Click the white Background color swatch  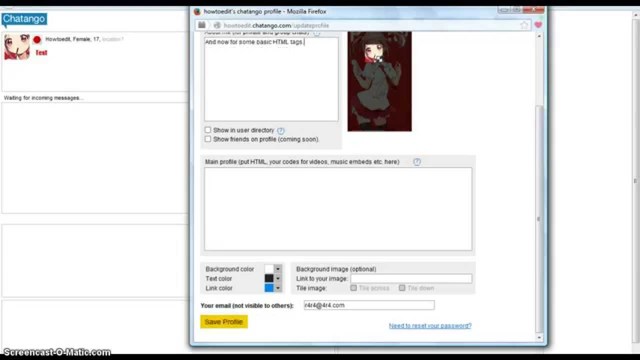[x=269, y=269]
